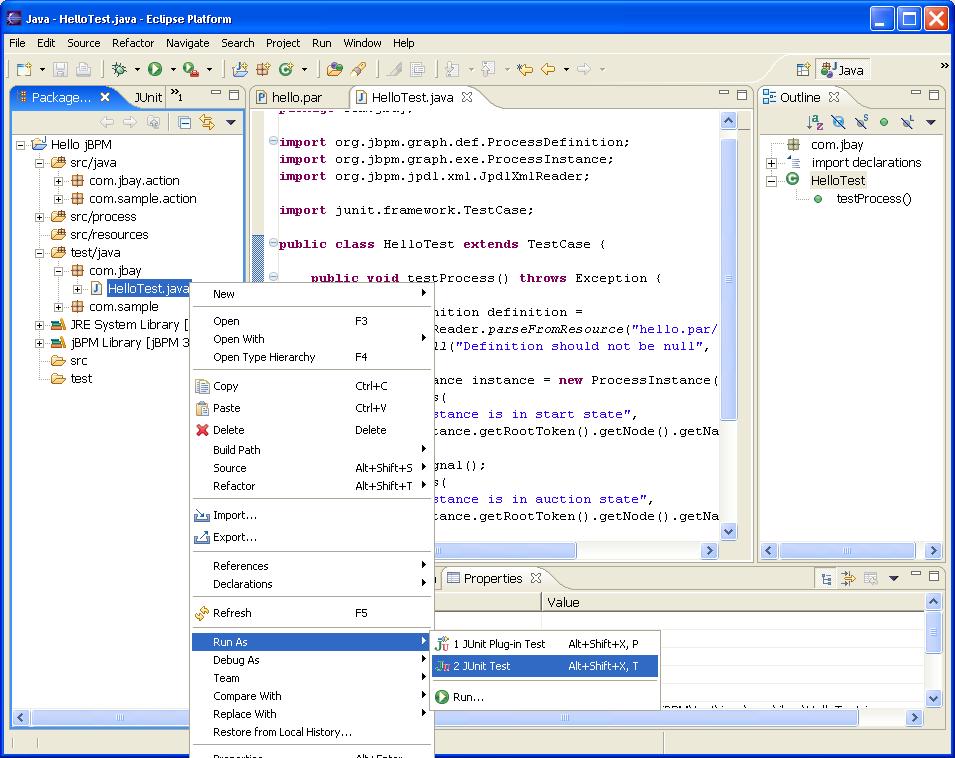Close the Outline view
The height and width of the screenshot is (758, 955).
[x=834, y=97]
